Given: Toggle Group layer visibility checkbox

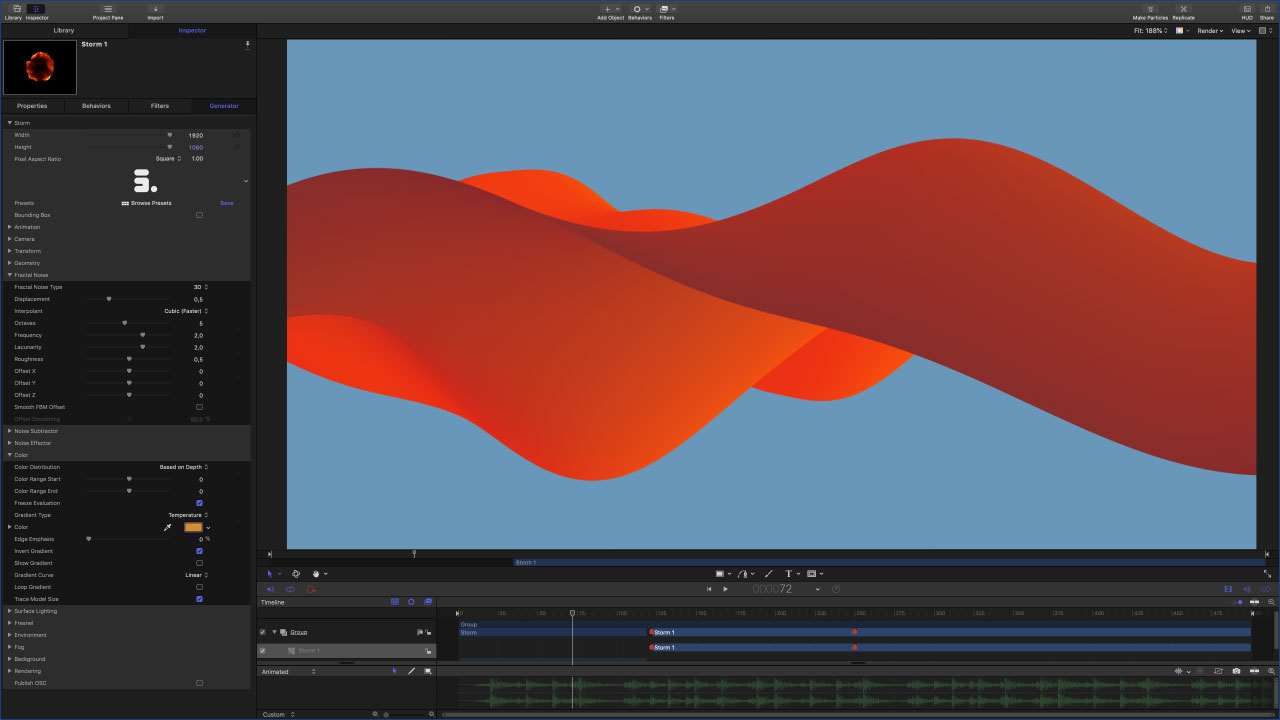Looking at the screenshot, I should [262, 632].
